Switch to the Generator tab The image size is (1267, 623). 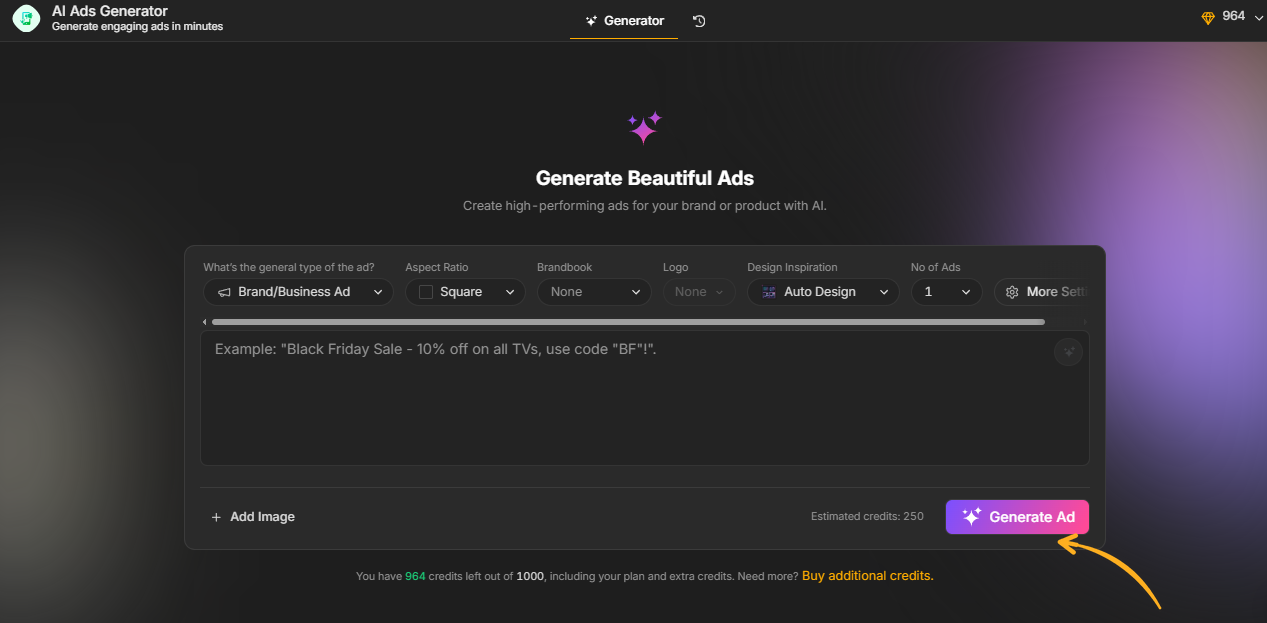624,21
